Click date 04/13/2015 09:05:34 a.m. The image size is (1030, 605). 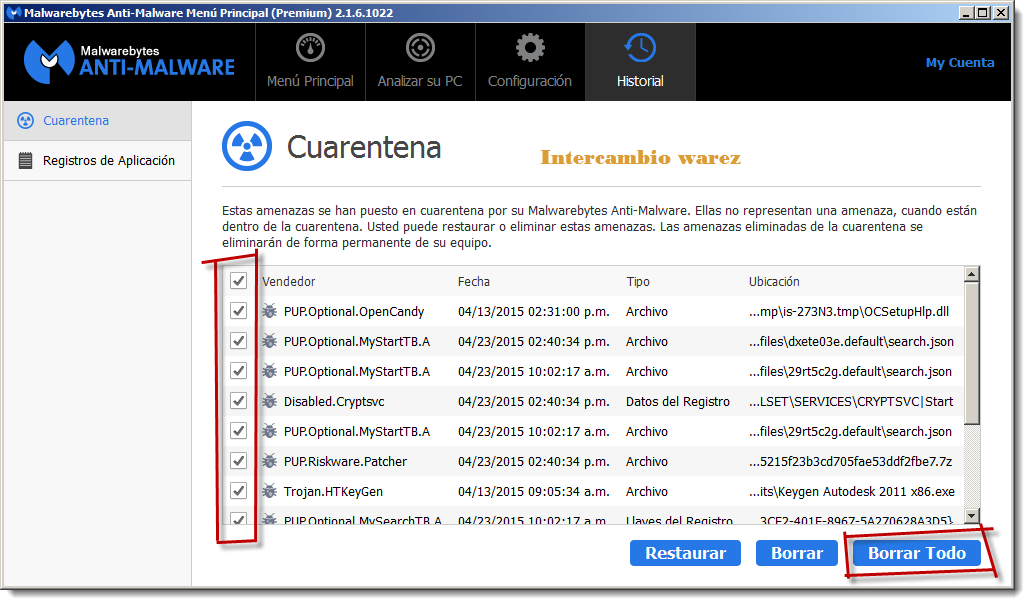pyautogui.click(x=533, y=491)
